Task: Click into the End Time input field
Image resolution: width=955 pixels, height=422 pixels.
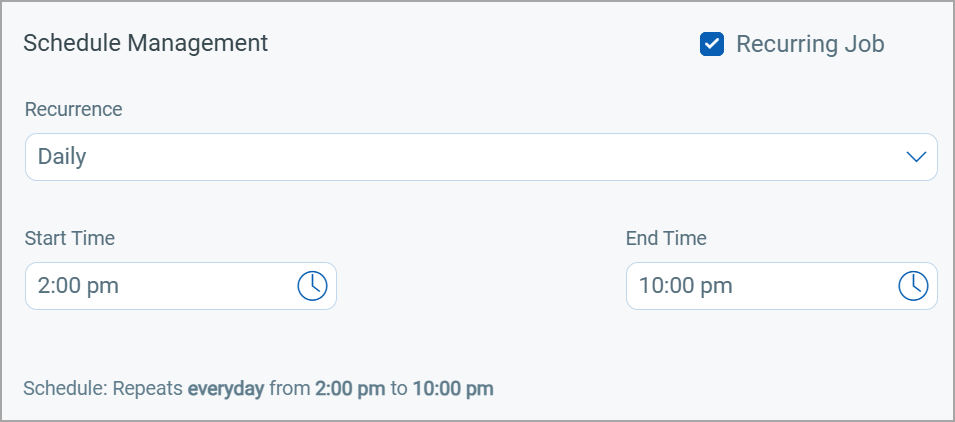Action: tap(781, 286)
